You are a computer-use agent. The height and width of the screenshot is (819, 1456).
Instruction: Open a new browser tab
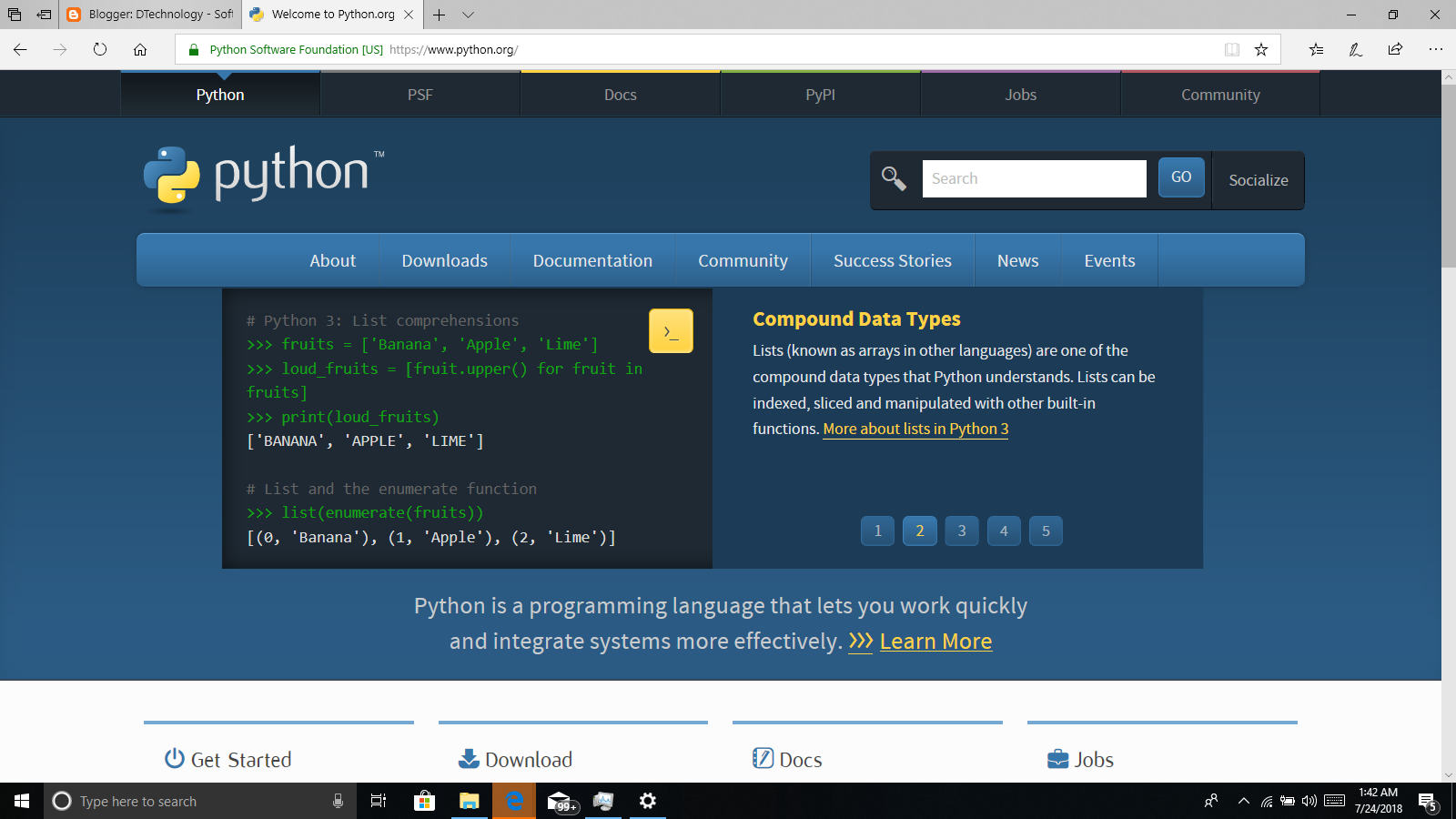pyautogui.click(x=439, y=15)
